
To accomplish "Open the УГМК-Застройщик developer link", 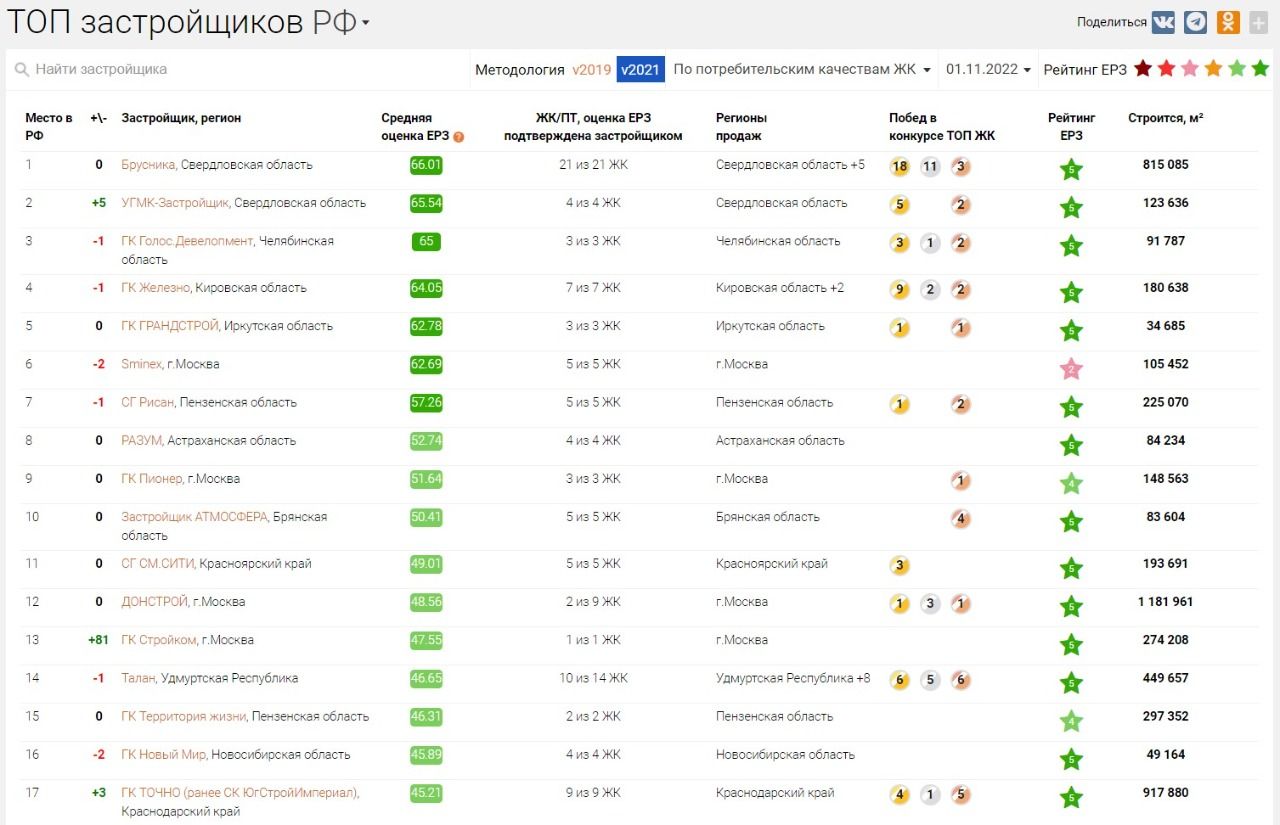I will [175, 203].
